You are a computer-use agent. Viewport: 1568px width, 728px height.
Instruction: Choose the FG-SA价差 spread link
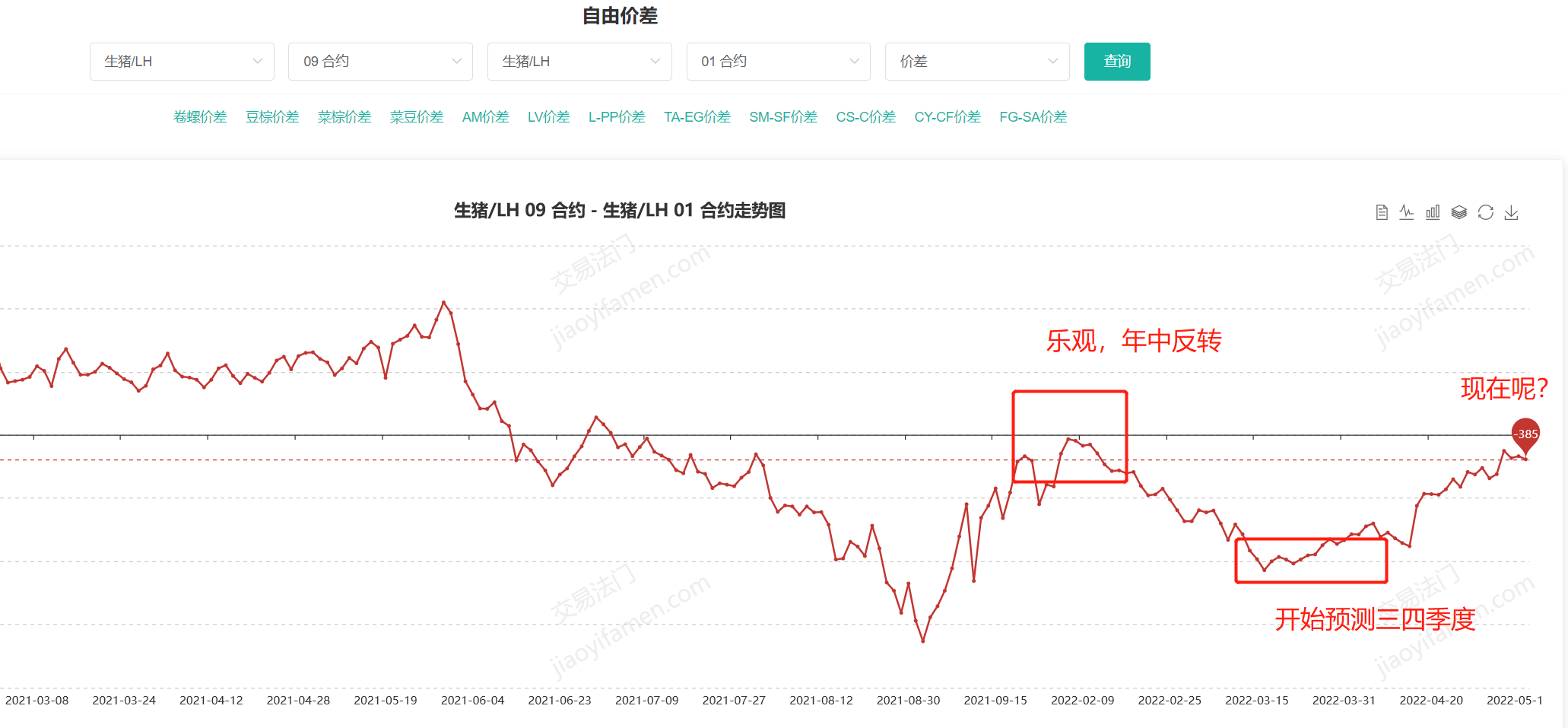pos(1033,117)
